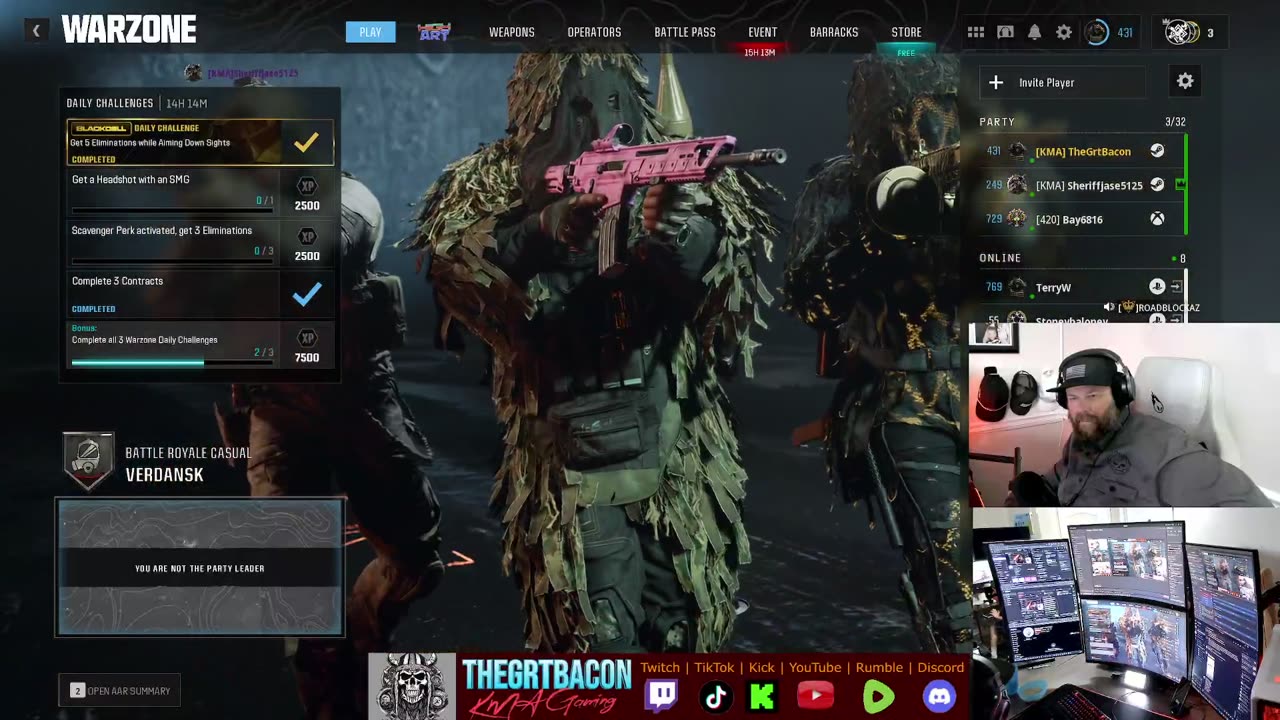Click the plus icon on Invite Player
Image resolution: width=1280 pixels, height=720 pixels.
coord(996,82)
